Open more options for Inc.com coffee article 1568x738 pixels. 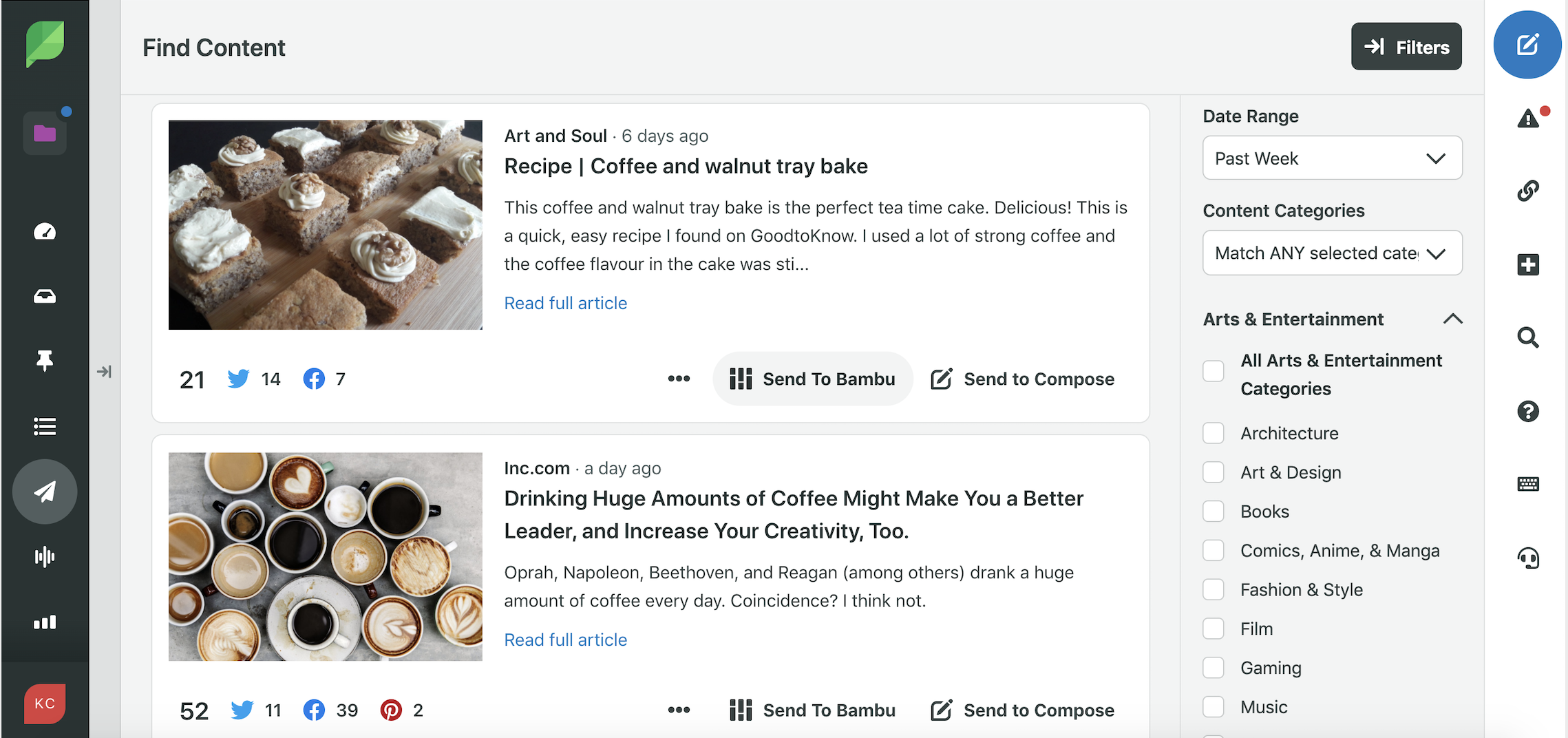tap(679, 710)
